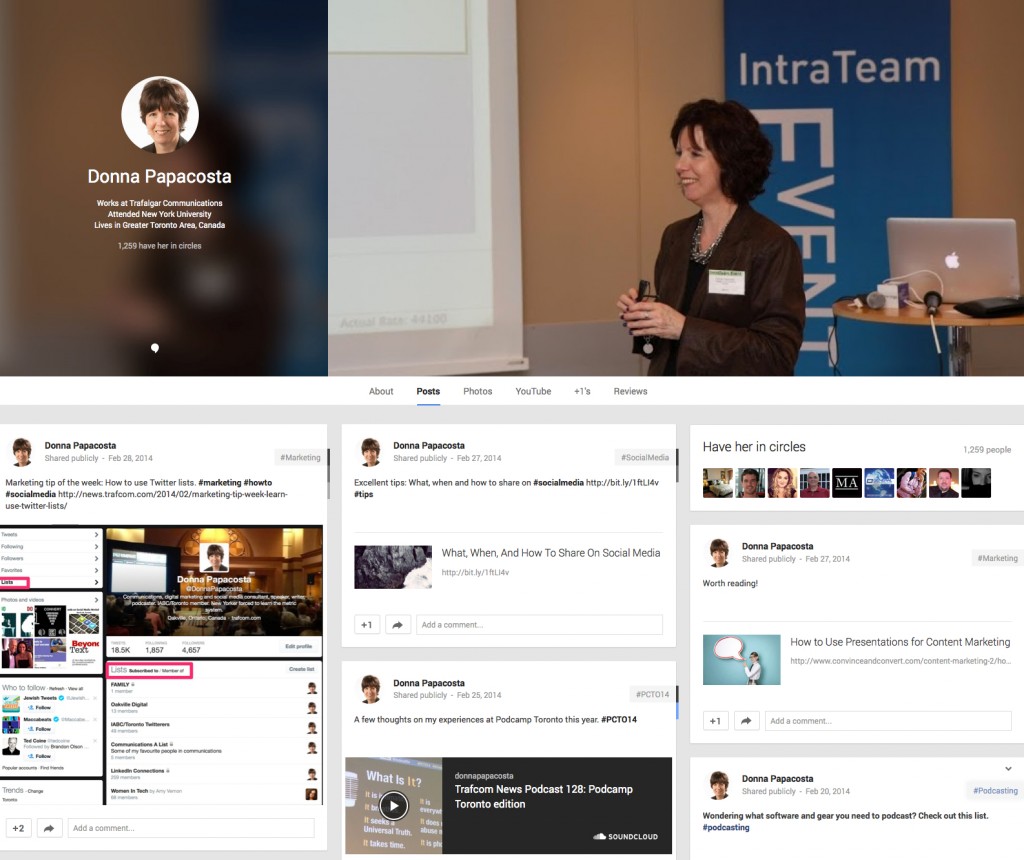Screen dimensions: 1024x860
Task: Click the convinceandconvert.com URL
Action: [x=900, y=661]
